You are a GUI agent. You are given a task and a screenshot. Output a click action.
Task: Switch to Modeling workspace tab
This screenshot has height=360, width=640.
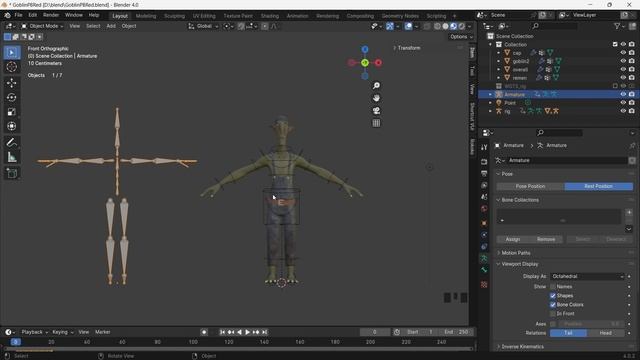coord(146,16)
